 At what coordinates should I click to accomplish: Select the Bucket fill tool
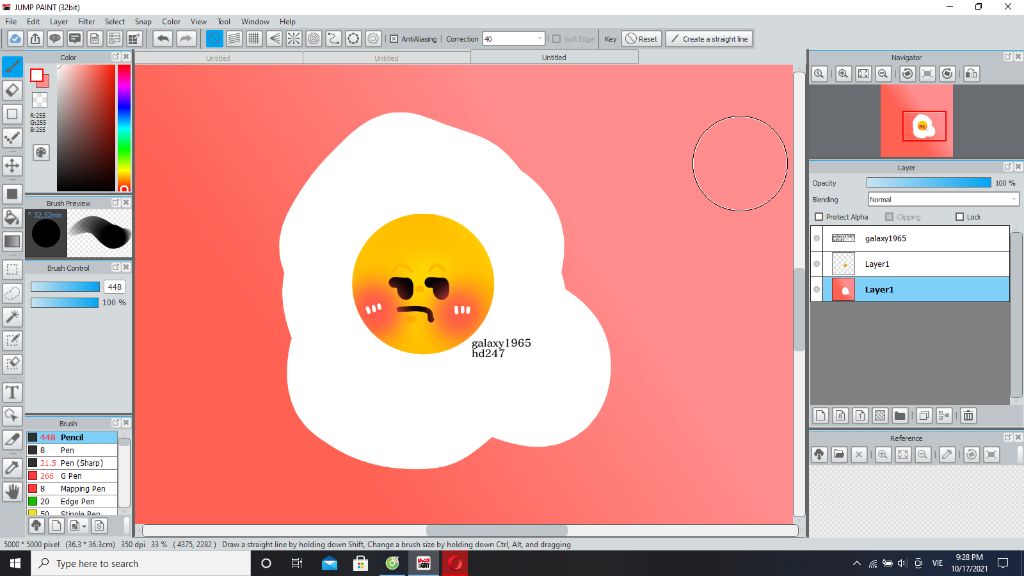(12, 217)
